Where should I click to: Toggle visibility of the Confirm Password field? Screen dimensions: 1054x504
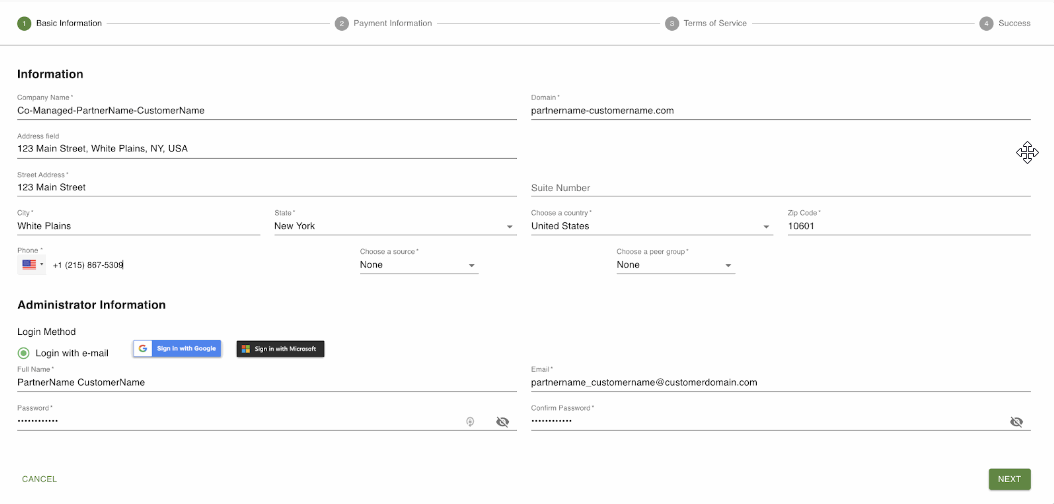pyautogui.click(x=1016, y=422)
